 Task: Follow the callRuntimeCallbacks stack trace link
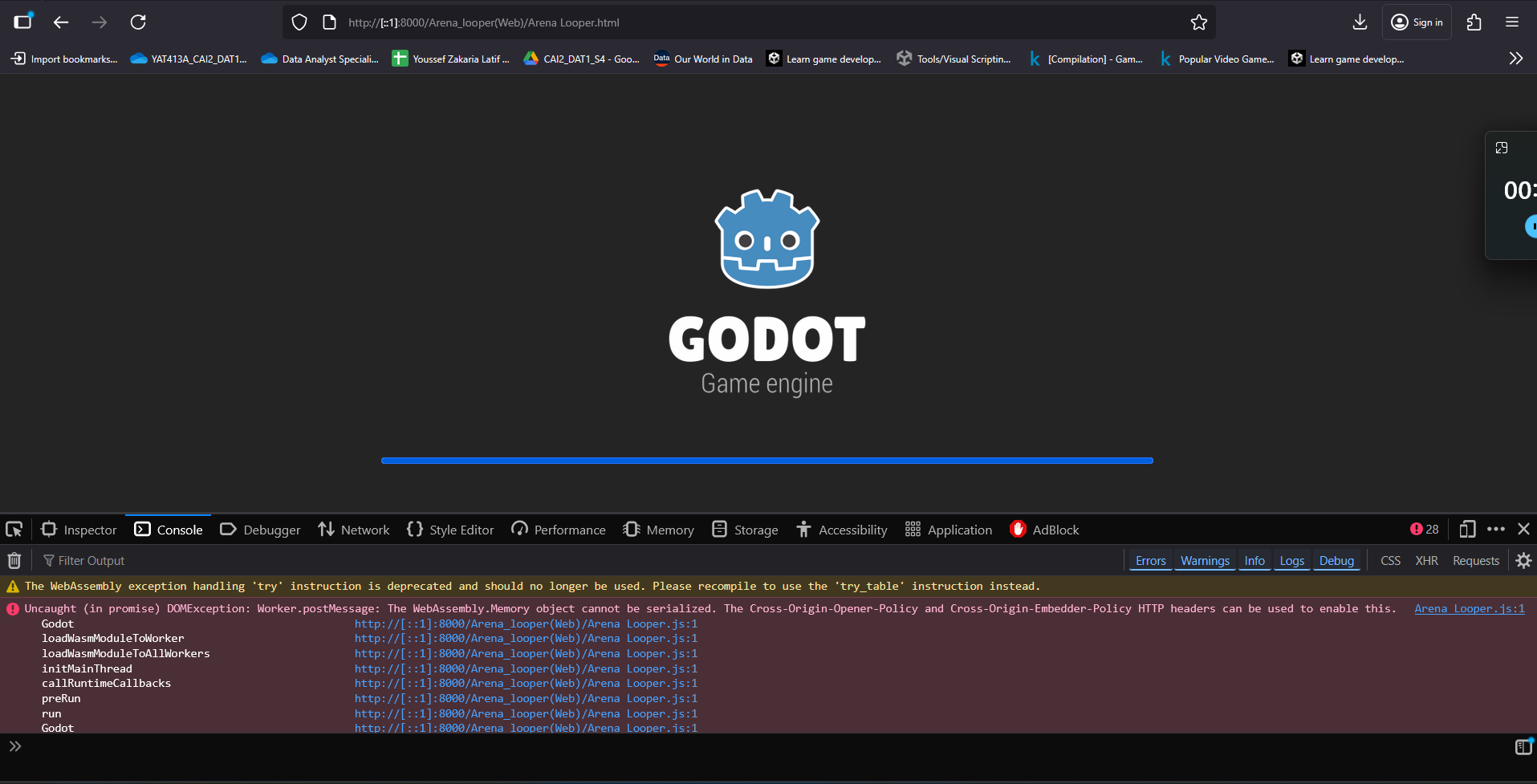[526, 684]
